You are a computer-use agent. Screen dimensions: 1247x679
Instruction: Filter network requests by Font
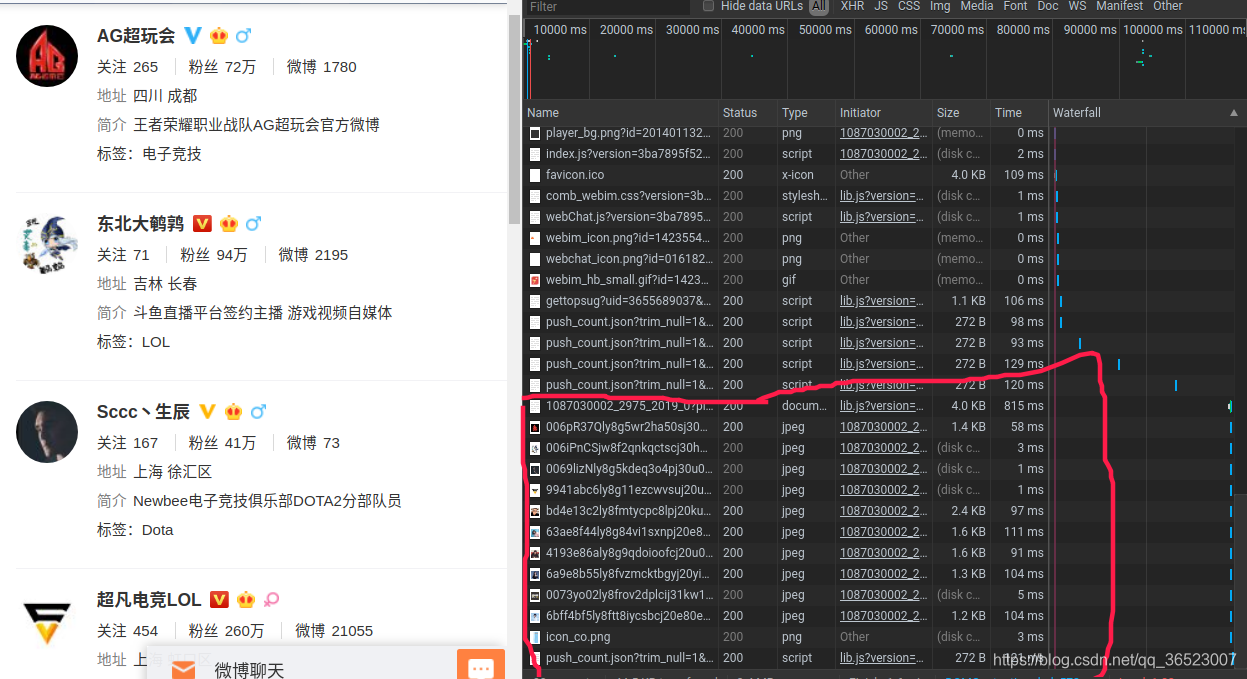(x=1015, y=6)
